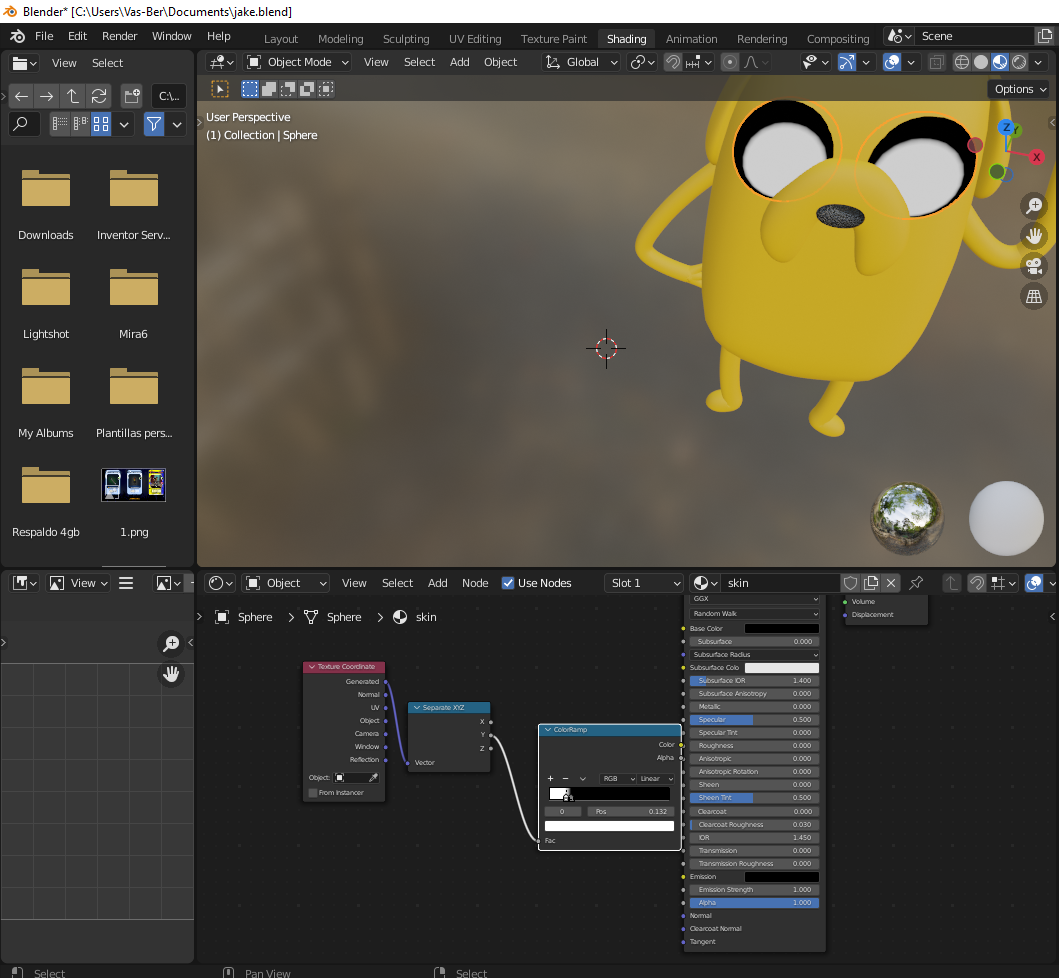The width and height of the screenshot is (1059, 978).
Task: Toggle the node editor pin icon
Action: tap(916, 583)
